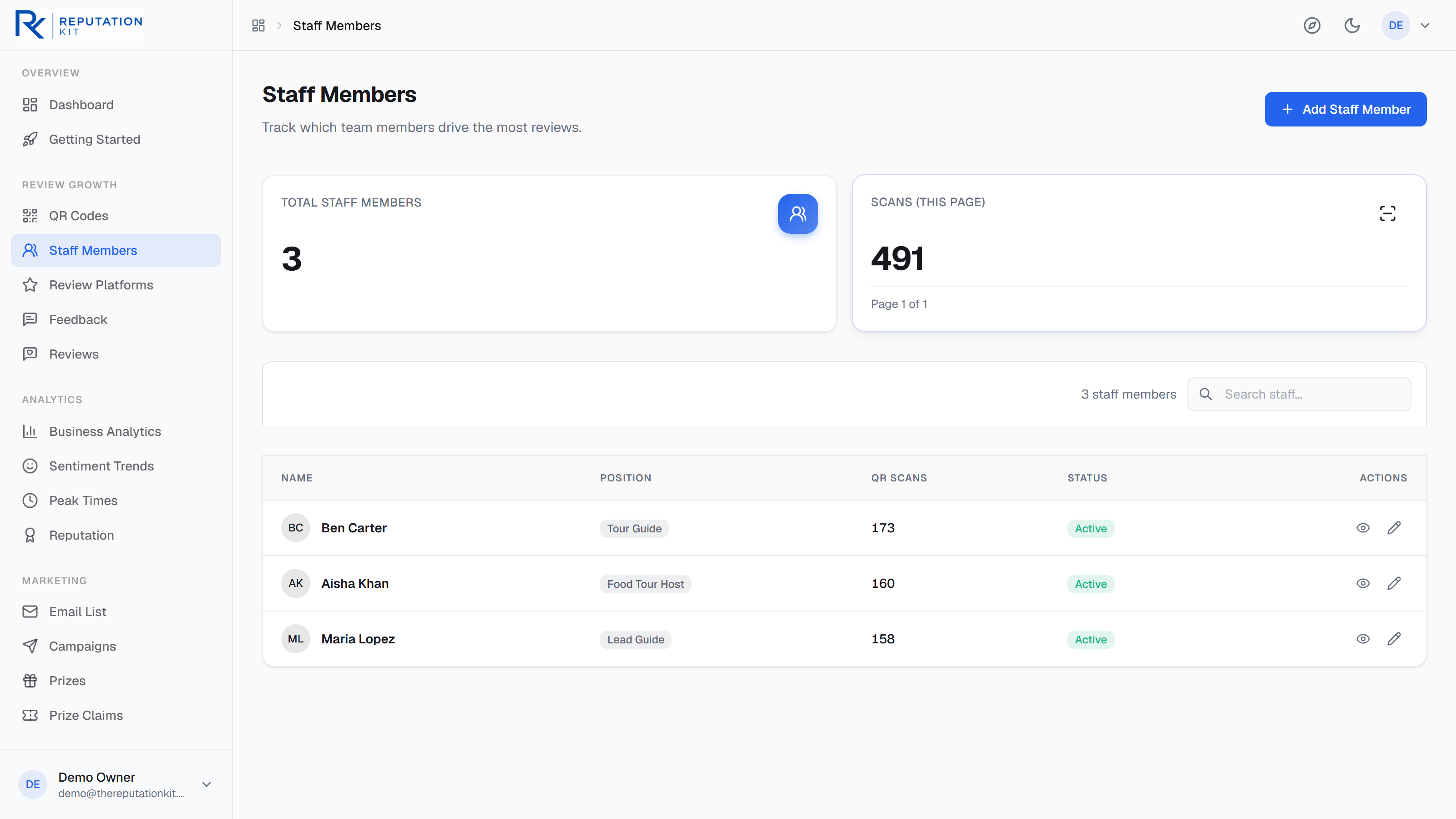Click Add Staff Member button
The width and height of the screenshot is (1456, 819).
pos(1345,109)
